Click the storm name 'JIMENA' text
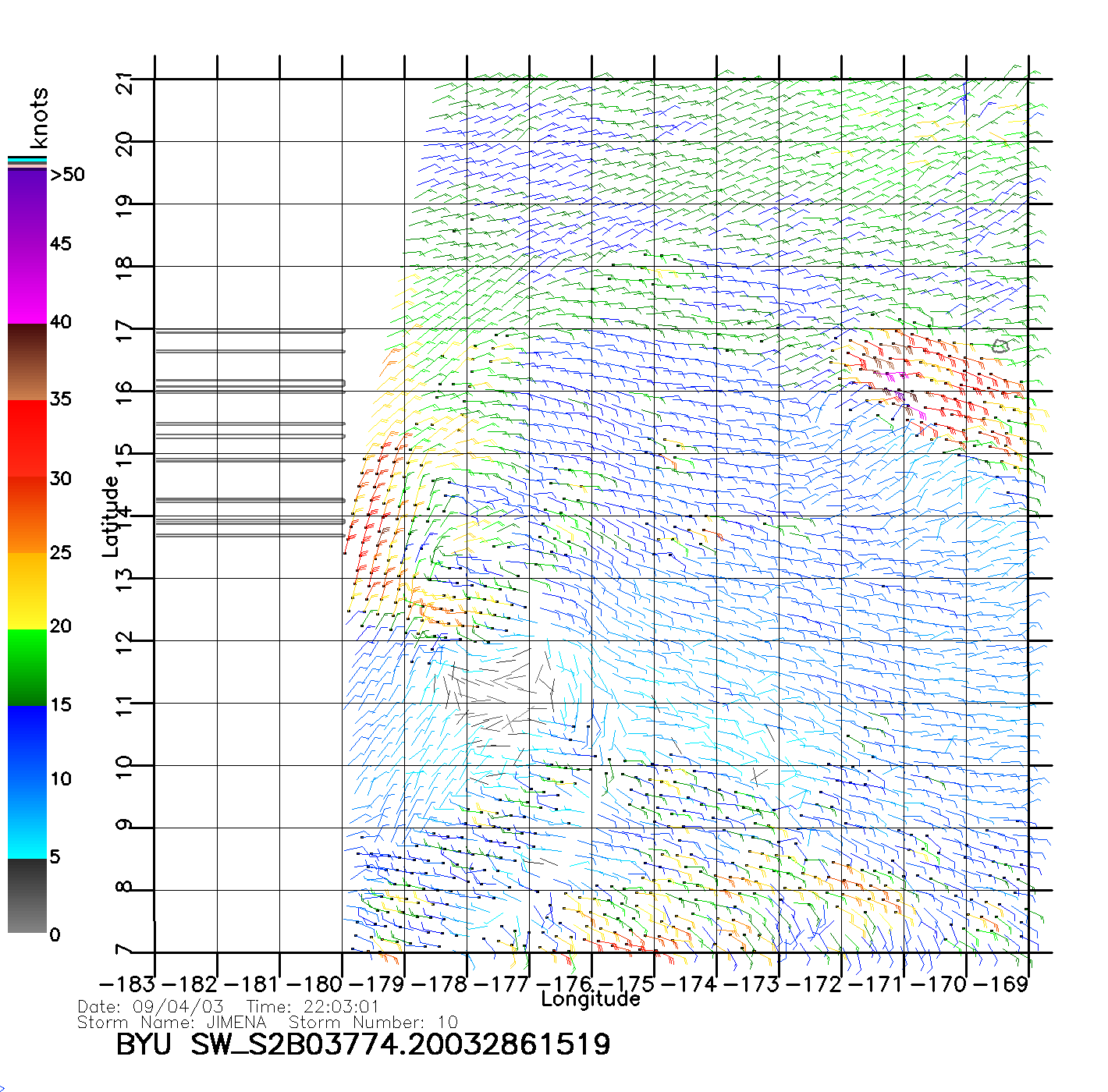 coord(236,1022)
